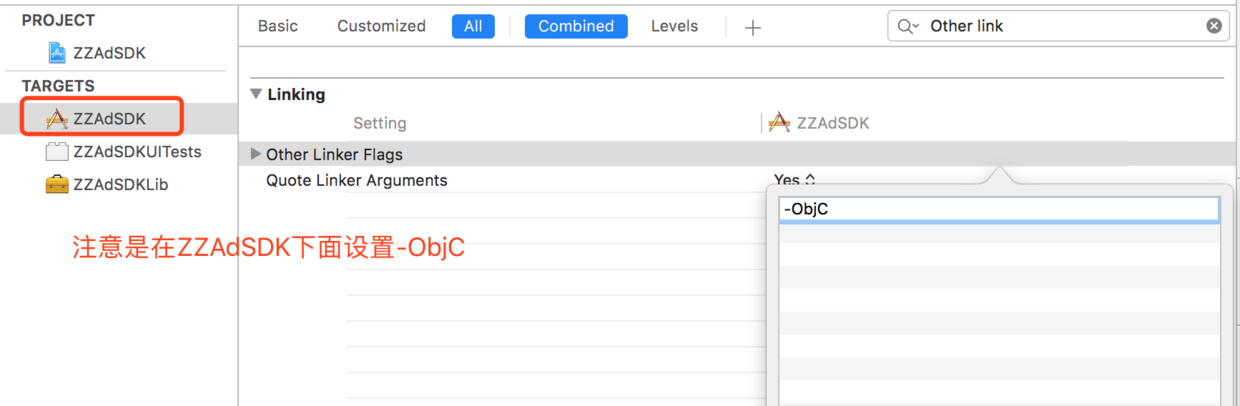Viewport: 1240px width, 406px height.
Task: Select the All settings filter
Action: pyautogui.click(x=473, y=26)
